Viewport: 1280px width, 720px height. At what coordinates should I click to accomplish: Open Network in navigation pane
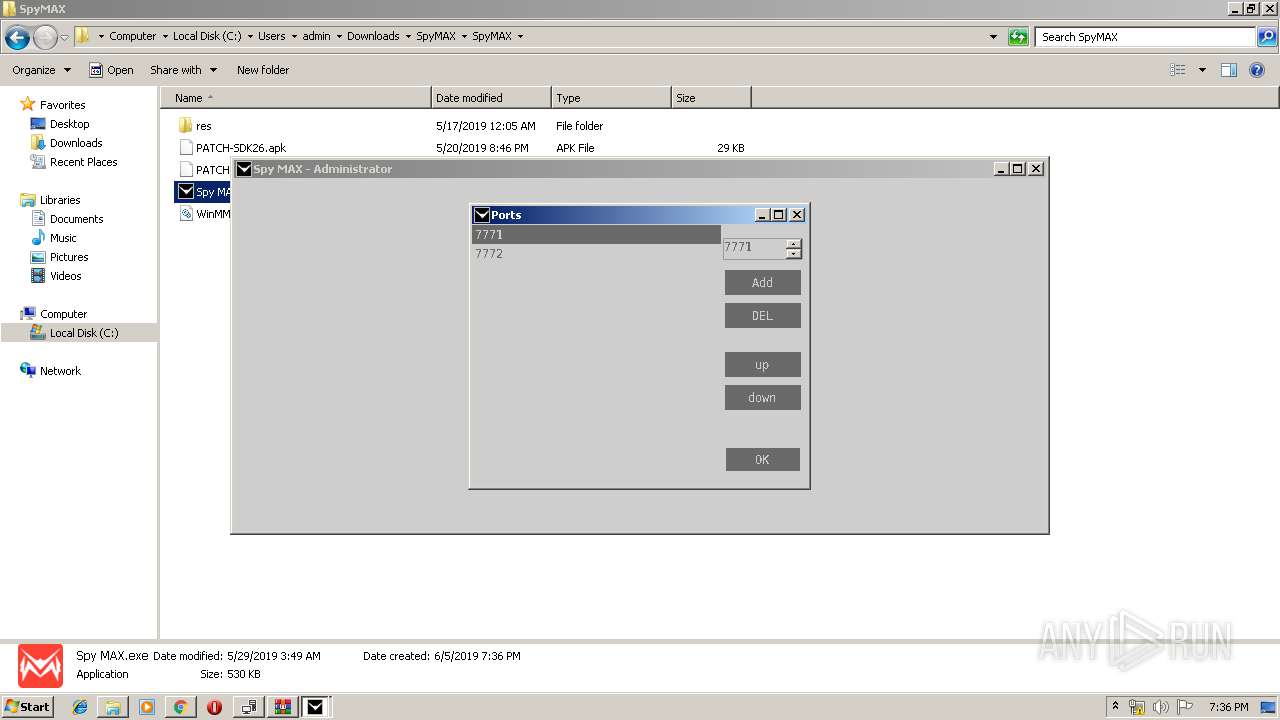pos(60,371)
